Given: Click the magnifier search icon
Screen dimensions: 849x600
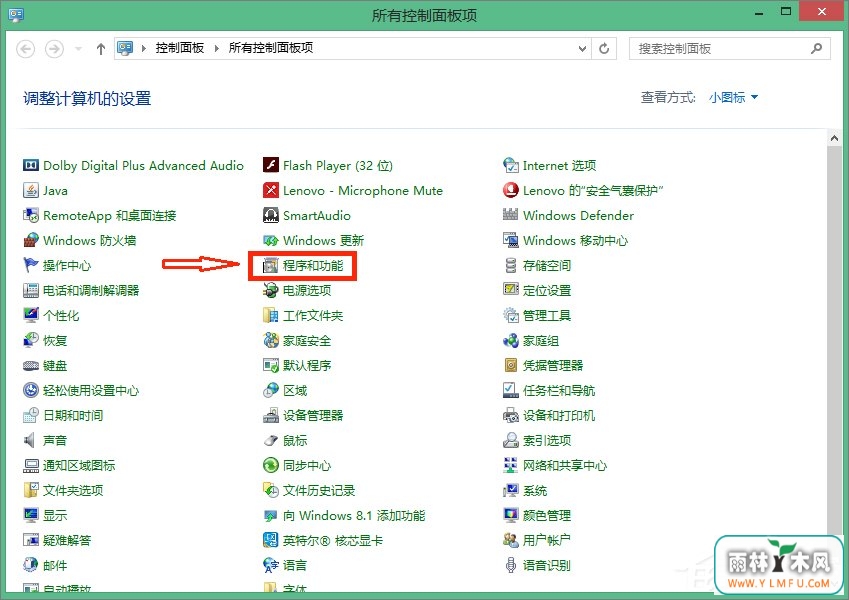Looking at the screenshot, I should point(817,49).
